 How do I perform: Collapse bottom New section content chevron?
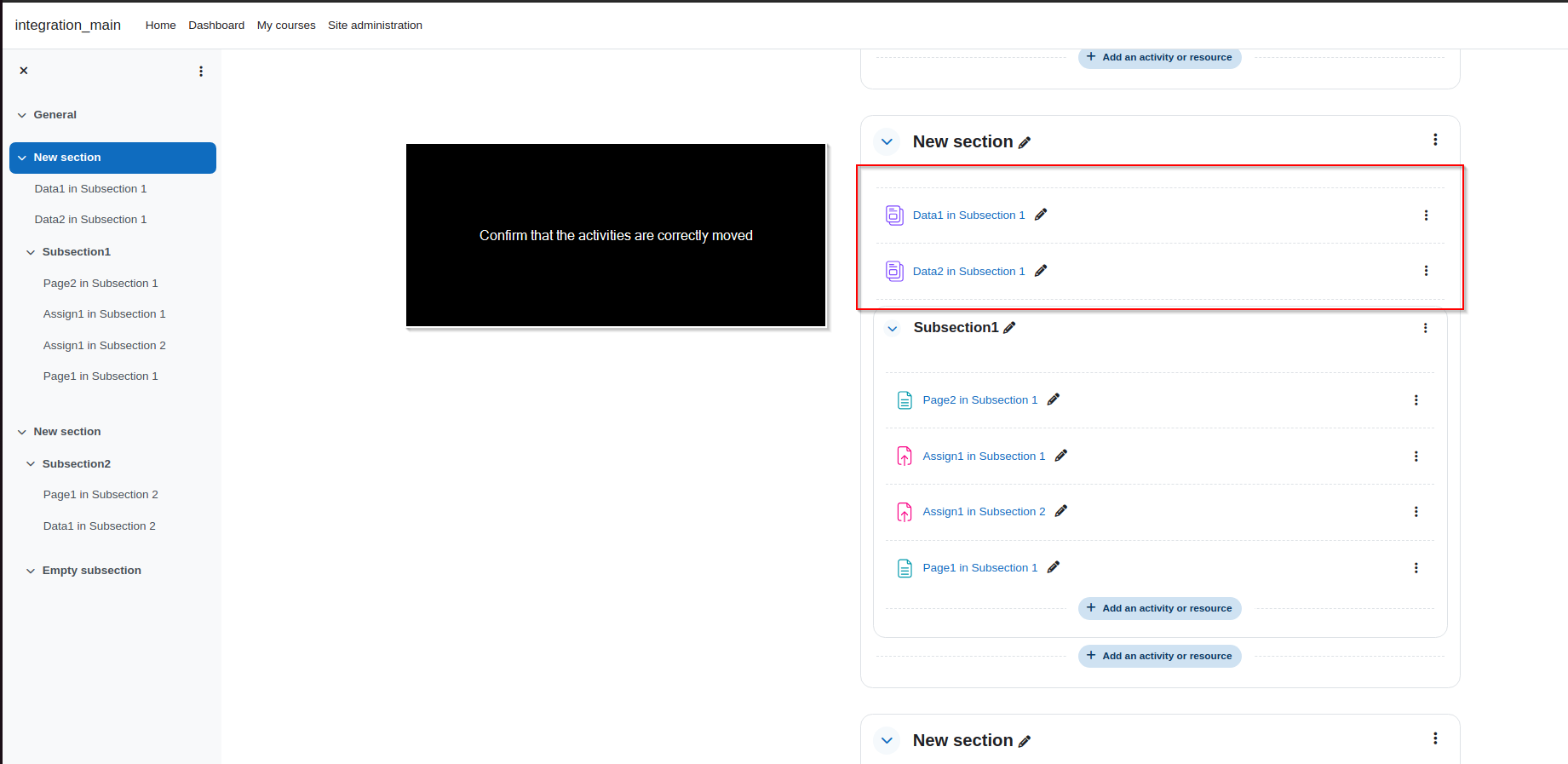pos(887,741)
